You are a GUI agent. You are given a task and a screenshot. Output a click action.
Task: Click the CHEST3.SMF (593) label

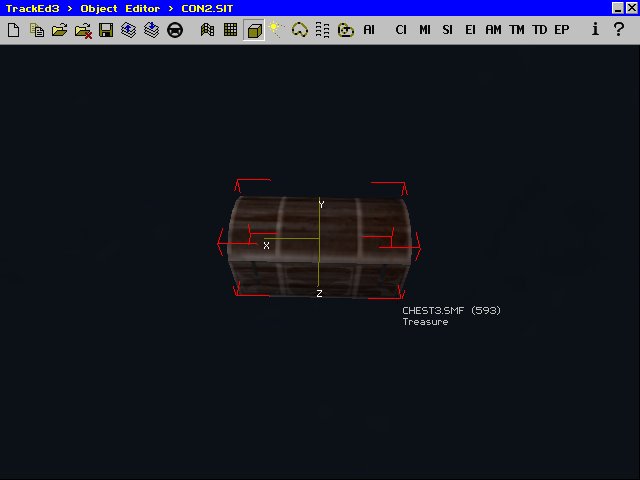tap(451, 310)
